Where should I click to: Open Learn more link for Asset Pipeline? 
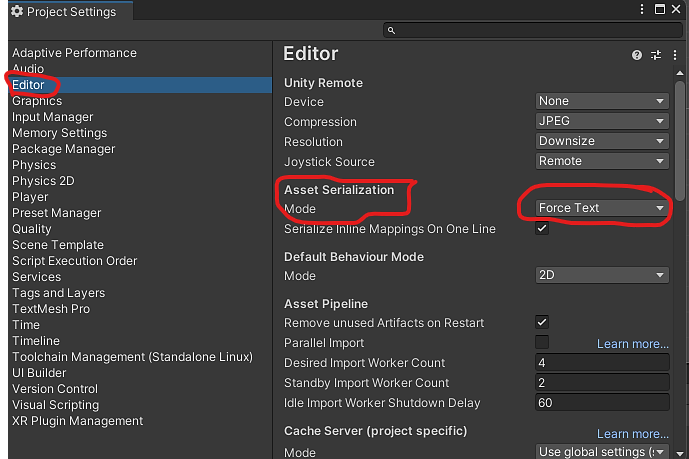click(632, 344)
